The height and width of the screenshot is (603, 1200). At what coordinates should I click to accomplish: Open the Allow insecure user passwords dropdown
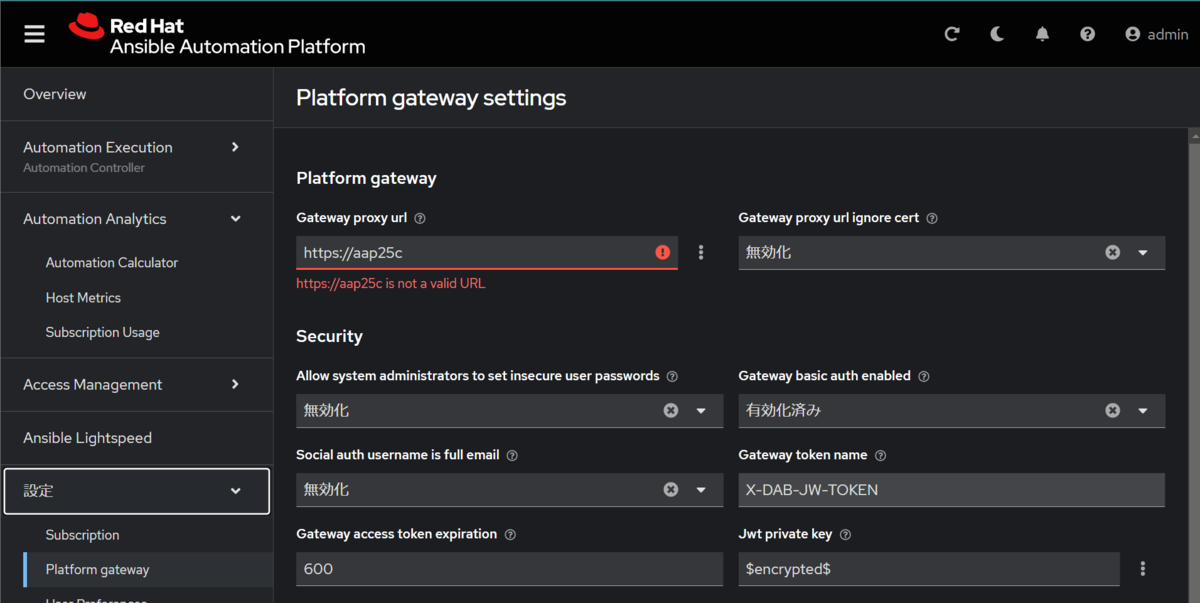click(x=701, y=411)
